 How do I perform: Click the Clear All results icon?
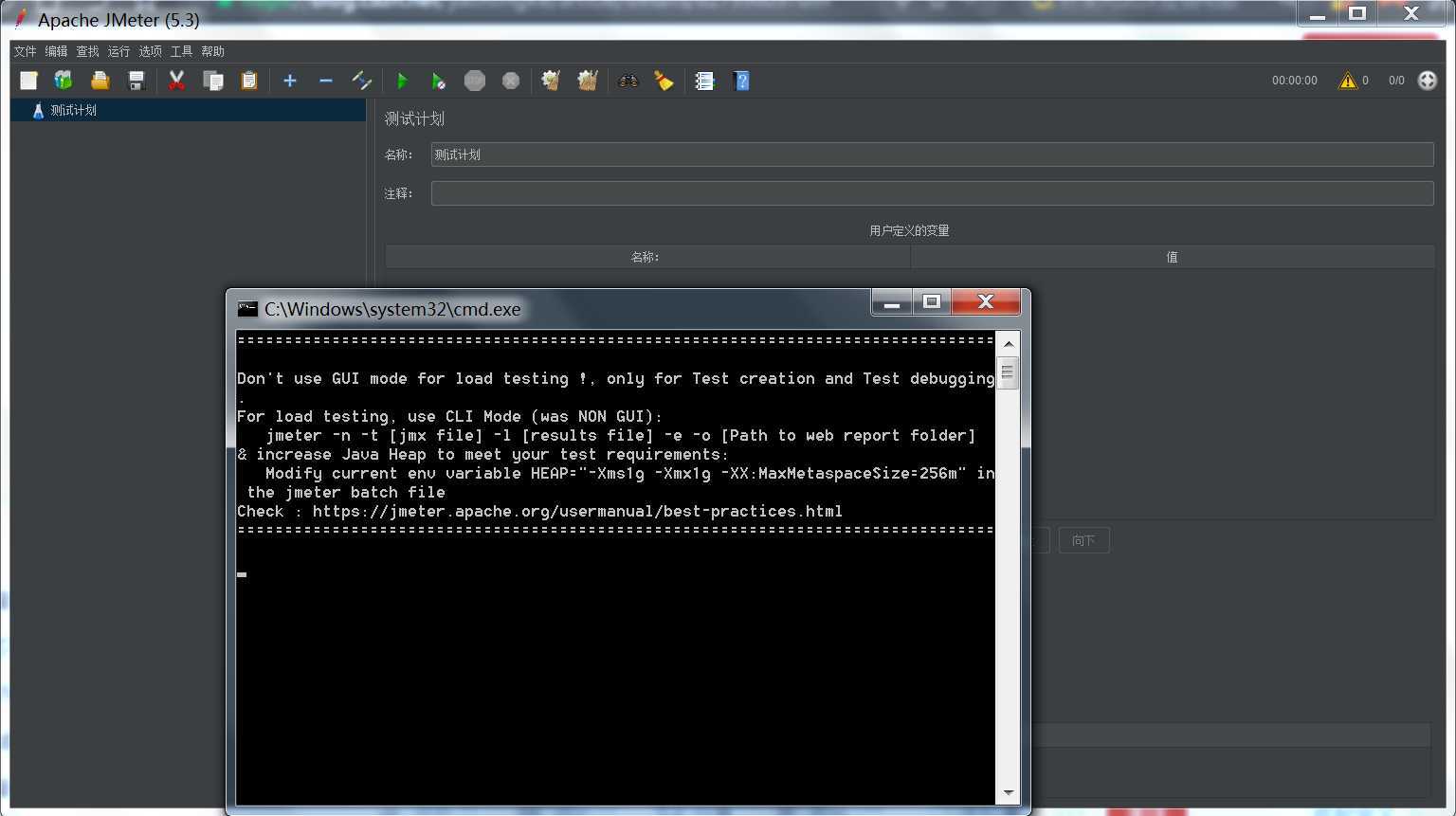pyautogui.click(x=588, y=81)
